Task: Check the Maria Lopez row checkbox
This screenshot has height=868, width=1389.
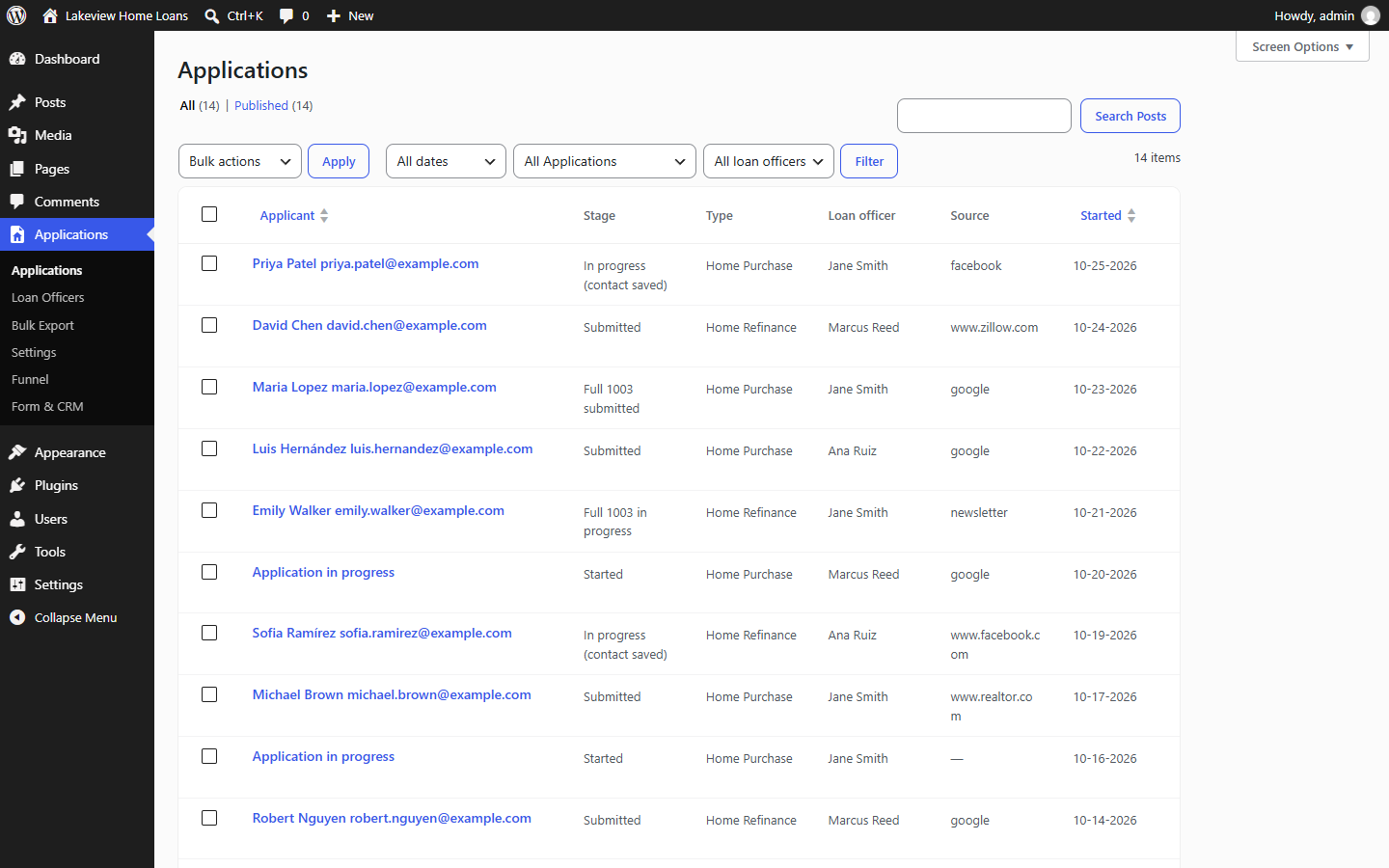Action: pyautogui.click(x=209, y=387)
